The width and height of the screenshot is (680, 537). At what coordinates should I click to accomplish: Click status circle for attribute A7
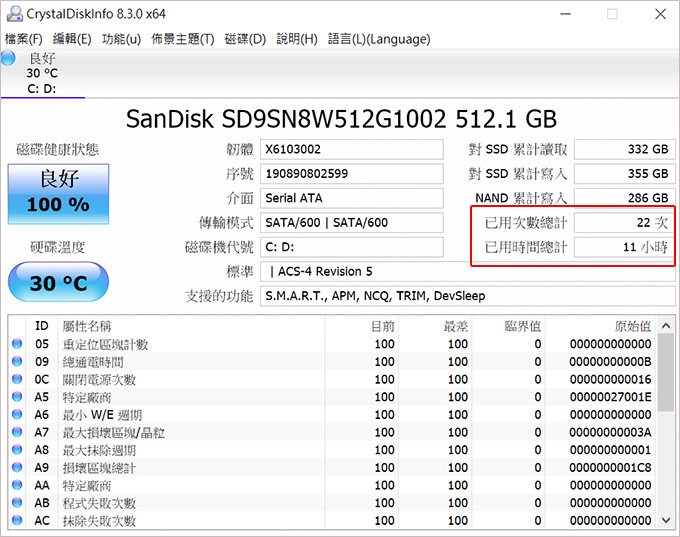click(x=17, y=432)
